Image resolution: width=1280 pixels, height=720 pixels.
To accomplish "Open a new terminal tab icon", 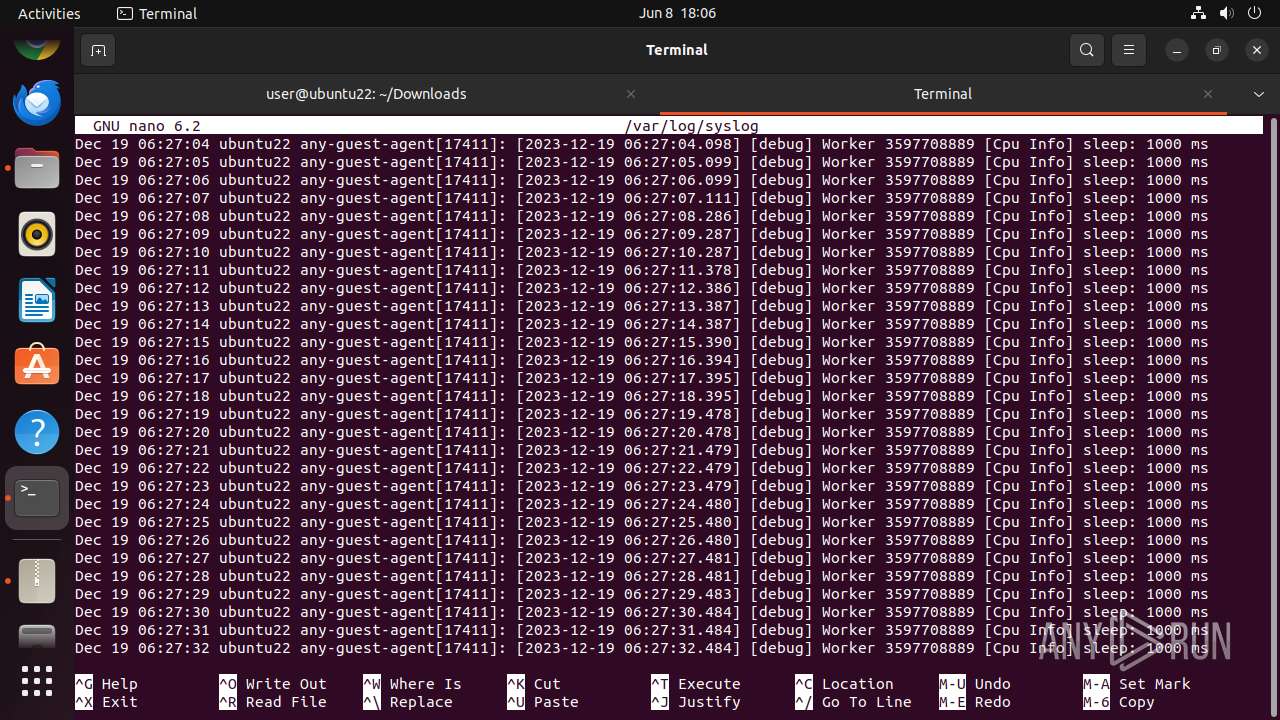I will tap(98, 50).
